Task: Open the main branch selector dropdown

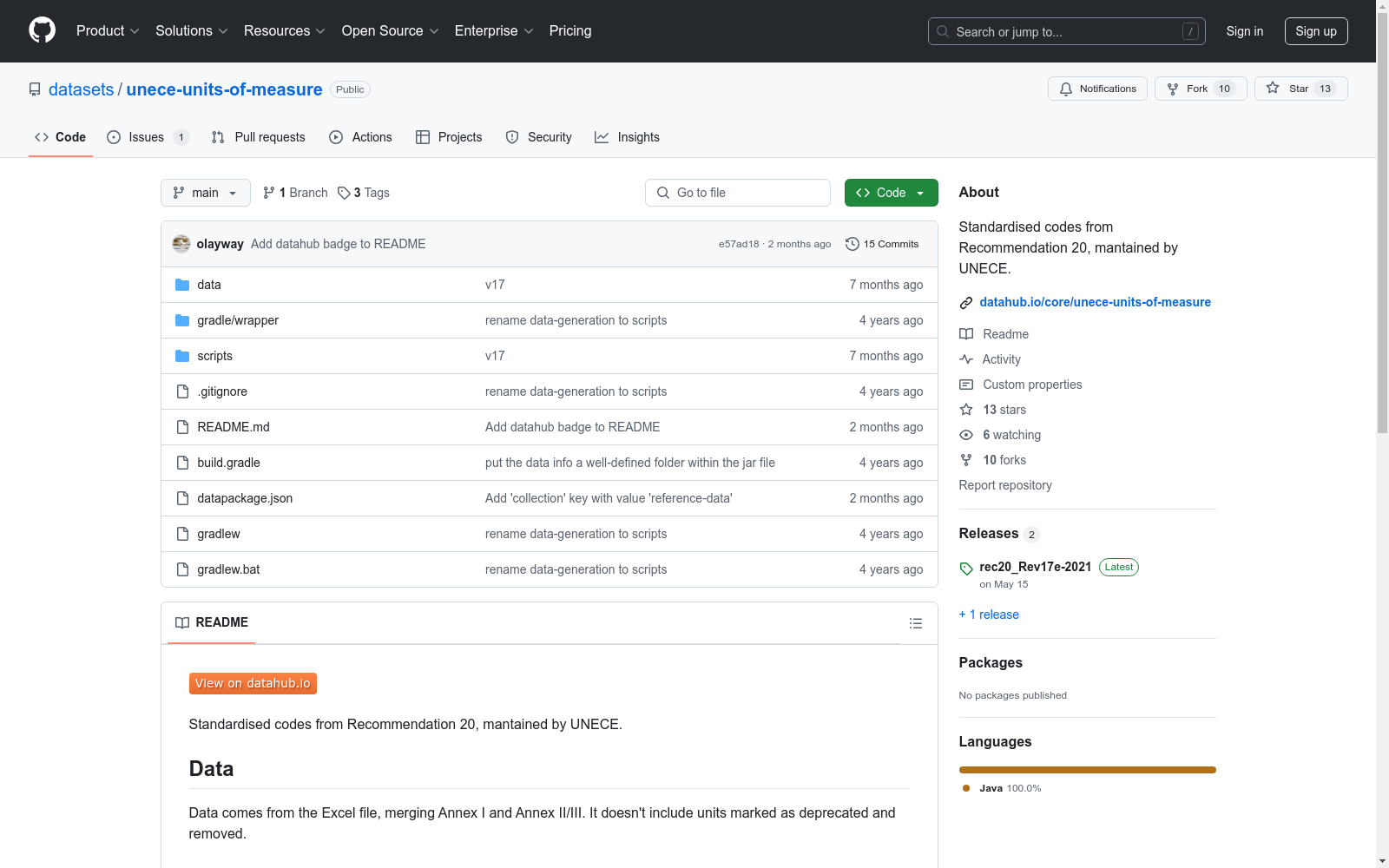Action: tap(206, 193)
